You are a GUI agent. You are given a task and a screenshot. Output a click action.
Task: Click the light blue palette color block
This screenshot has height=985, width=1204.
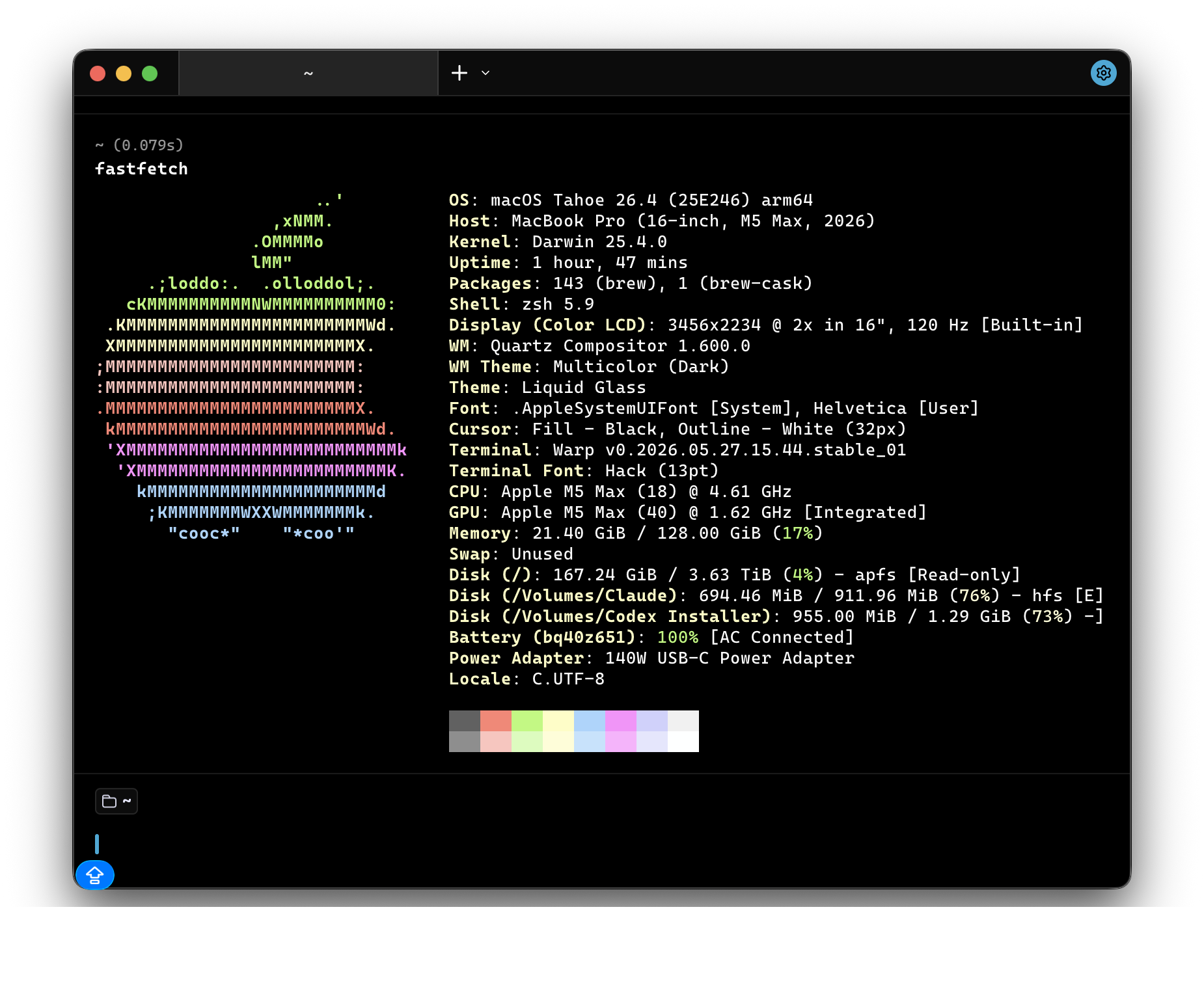(590, 721)
